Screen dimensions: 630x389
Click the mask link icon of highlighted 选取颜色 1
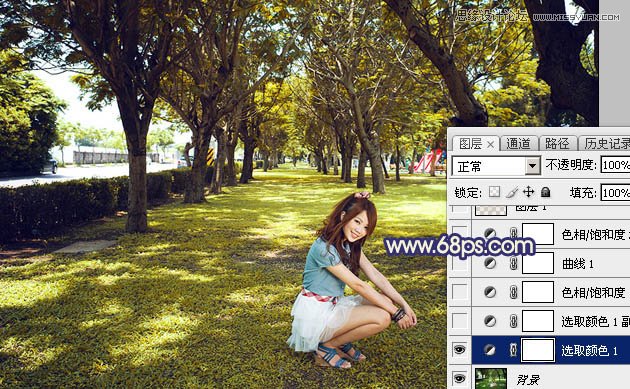pos(513,350)
